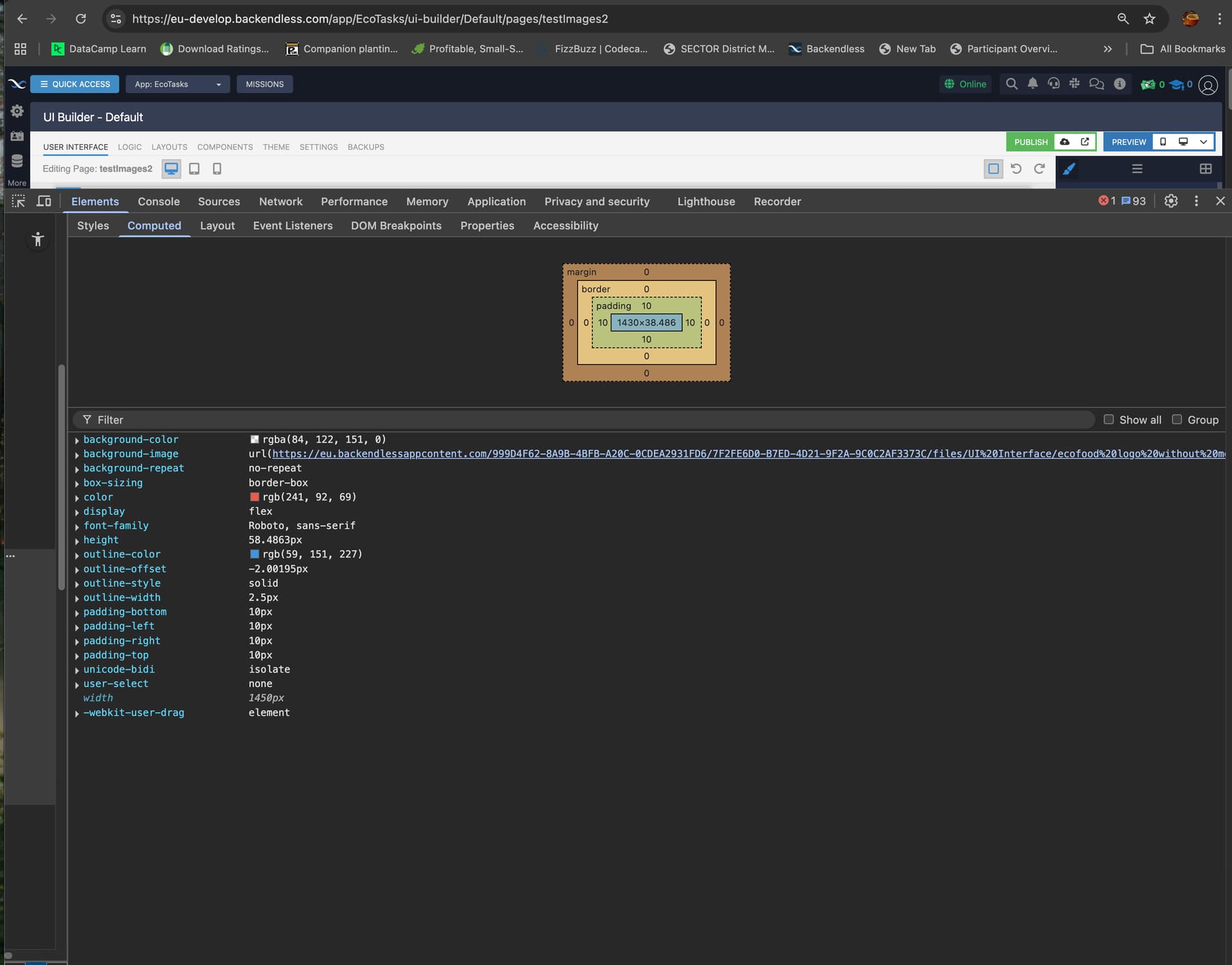Image resolution: width=1232 pixels, height=965 pixels.
Task: Click the green PUBLISH button
Action: (1031, 142)
